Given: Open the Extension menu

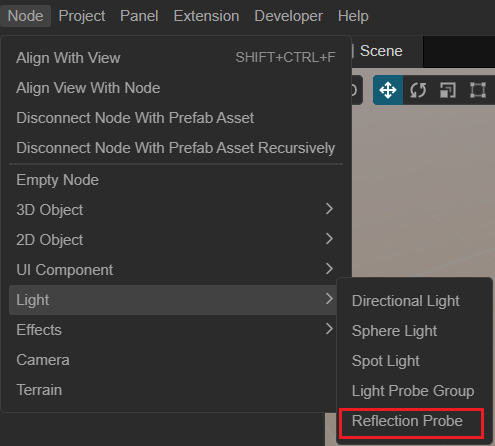Looking at the screenshot, I should (206, 16).
